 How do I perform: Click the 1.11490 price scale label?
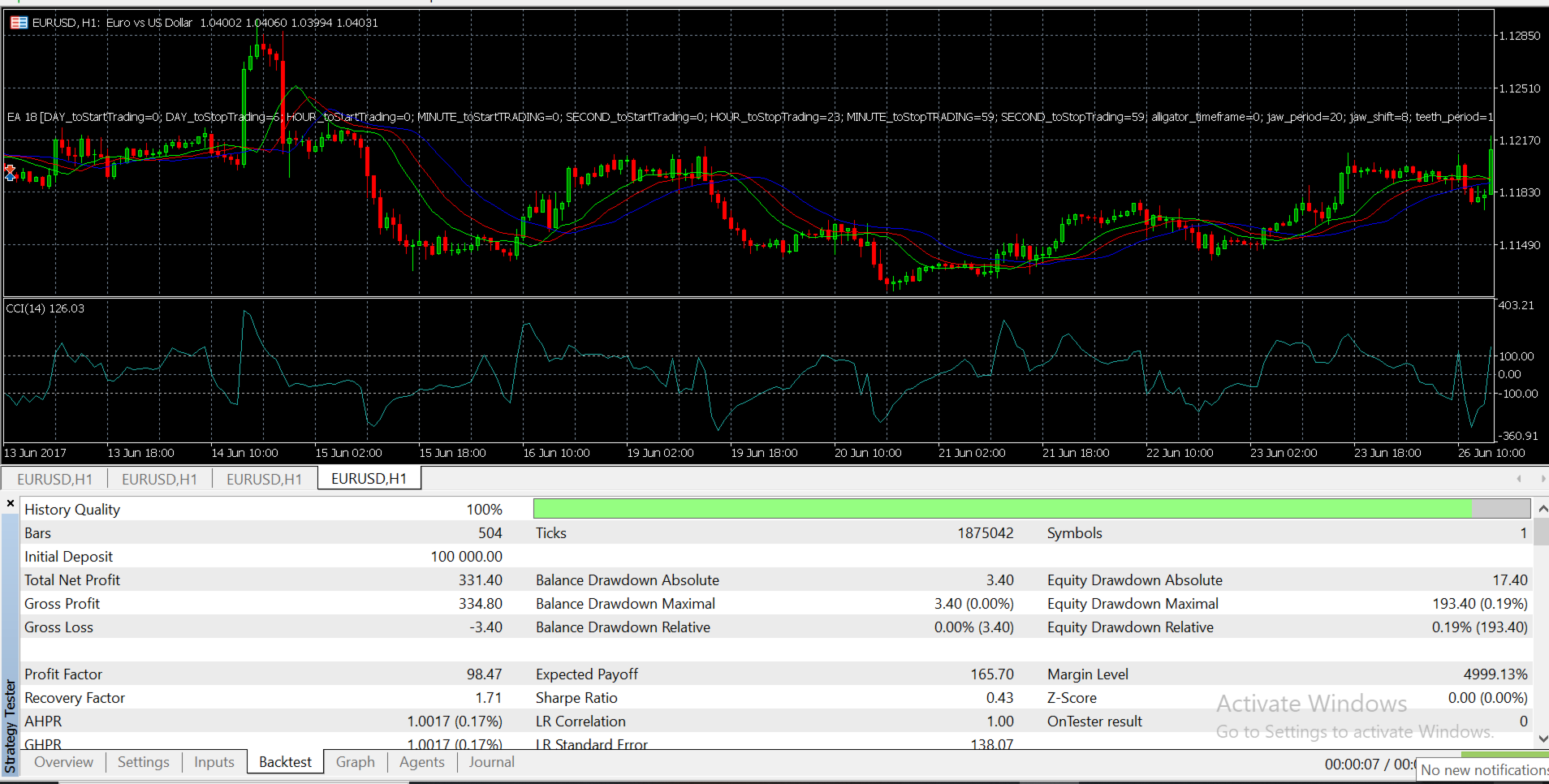[x=1519, y=245]
